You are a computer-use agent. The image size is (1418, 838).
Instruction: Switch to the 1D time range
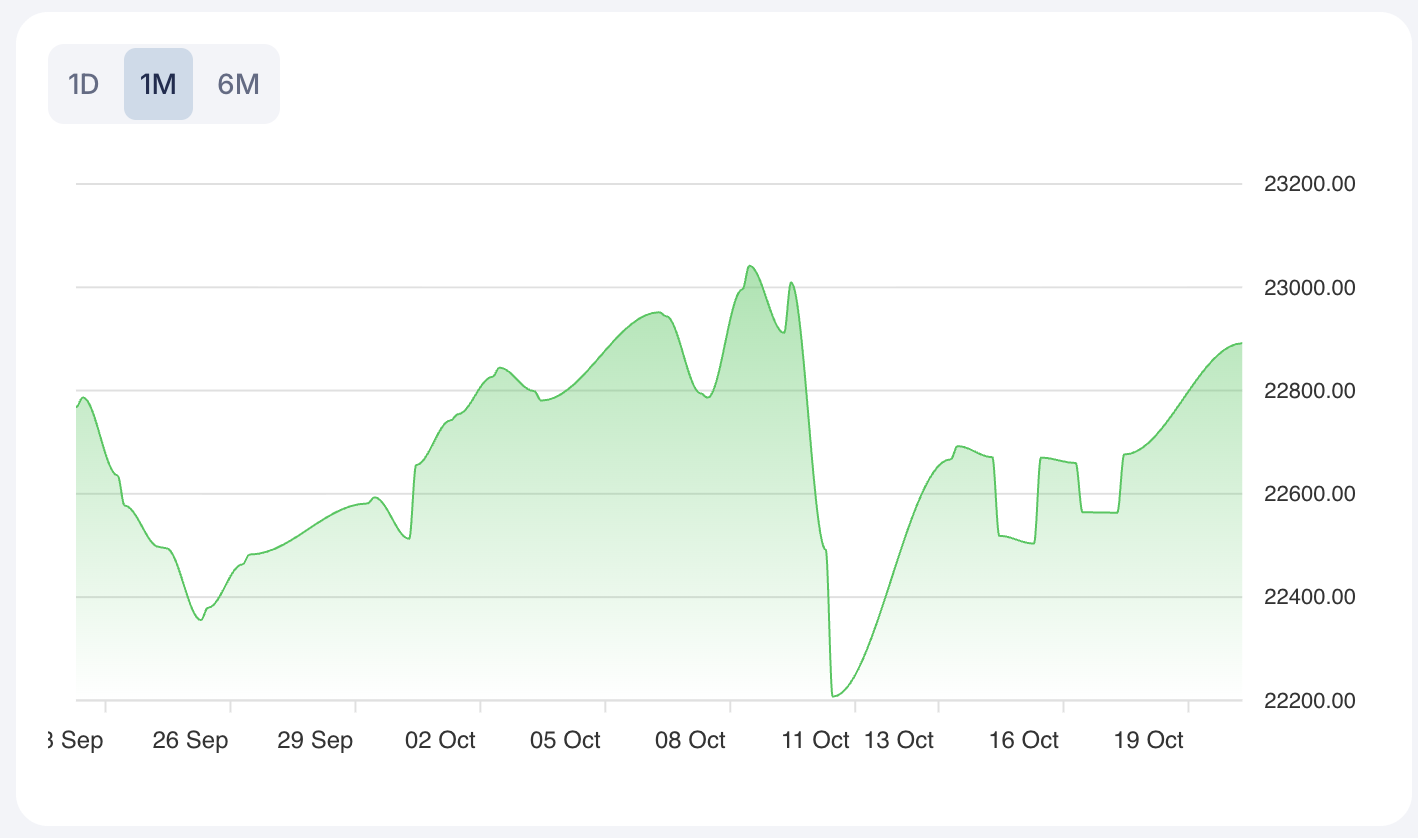[x=83, y=84]
